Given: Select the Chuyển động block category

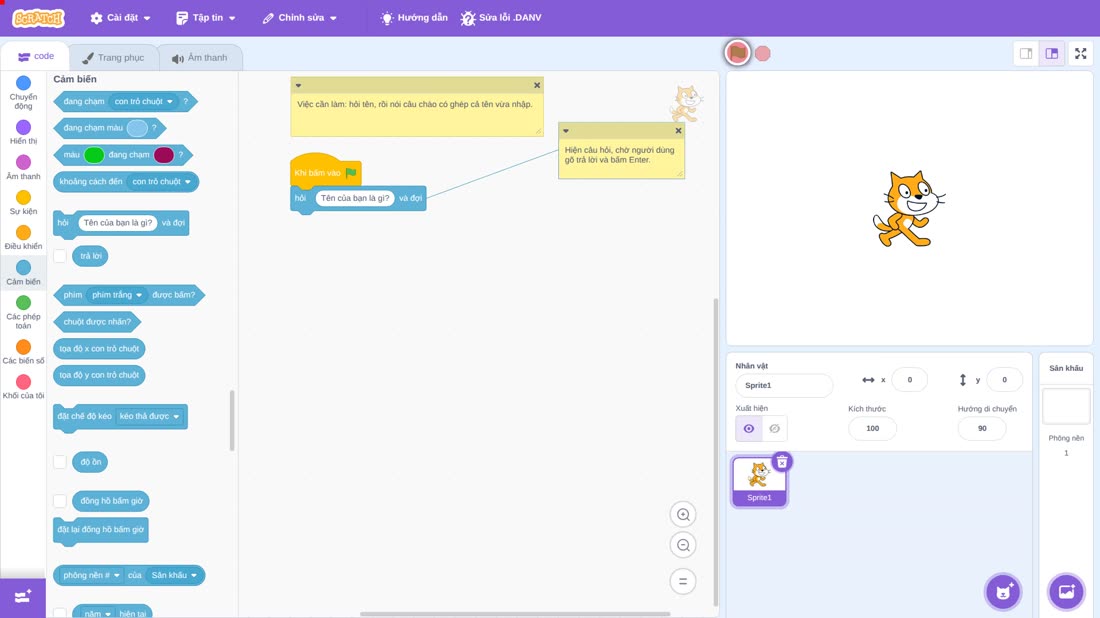Looking at the screenshot, I should (x=23, y=93).
